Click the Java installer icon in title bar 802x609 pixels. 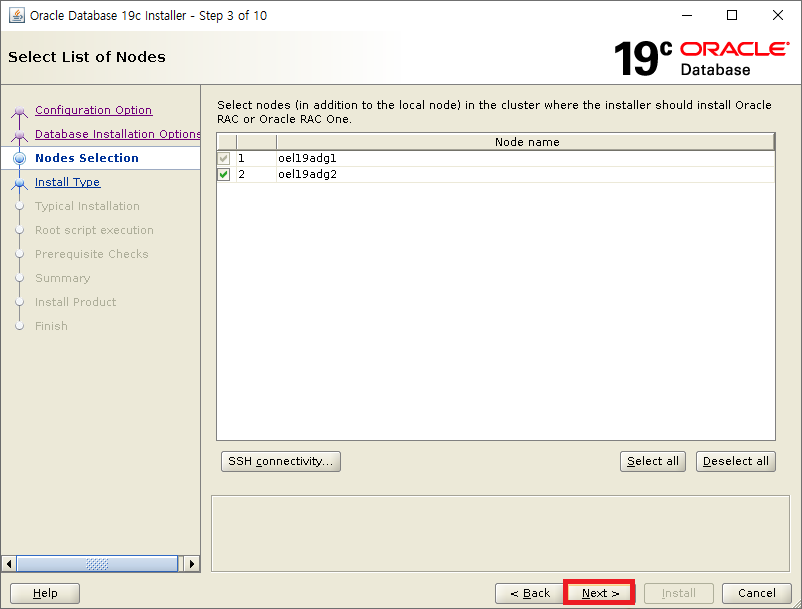(x=16, y=15)
